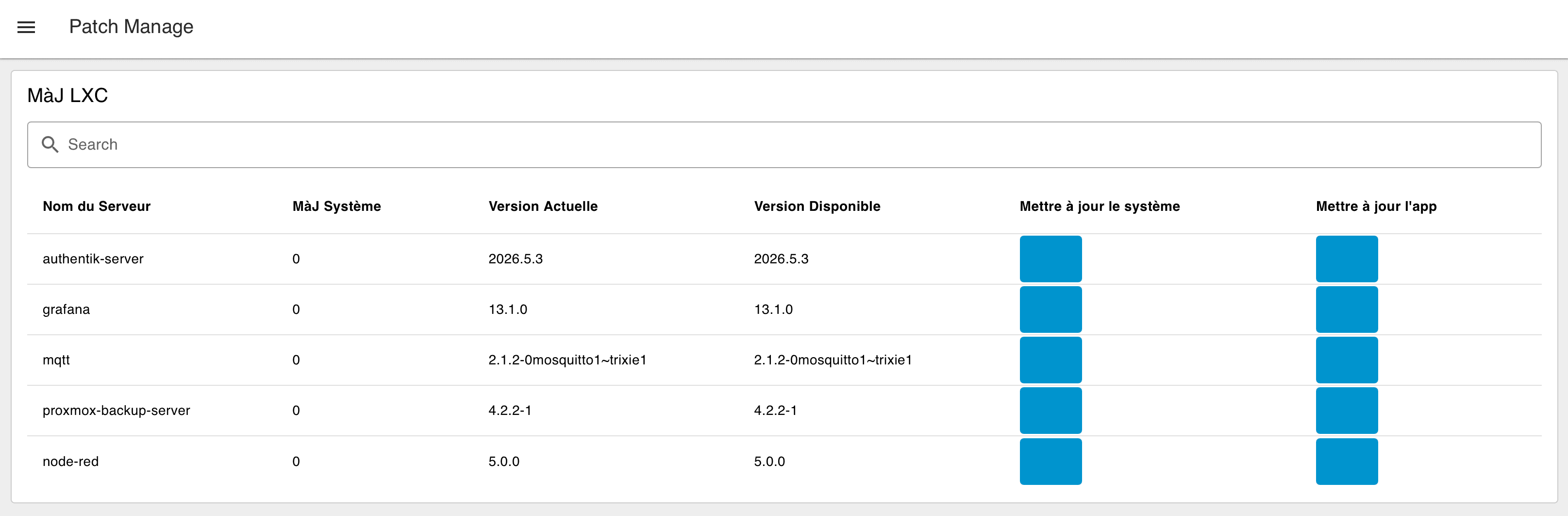Sort by MàJ Système column header
The height and width of the screenshot is (516, 1568).
click(x=336, y=206)
